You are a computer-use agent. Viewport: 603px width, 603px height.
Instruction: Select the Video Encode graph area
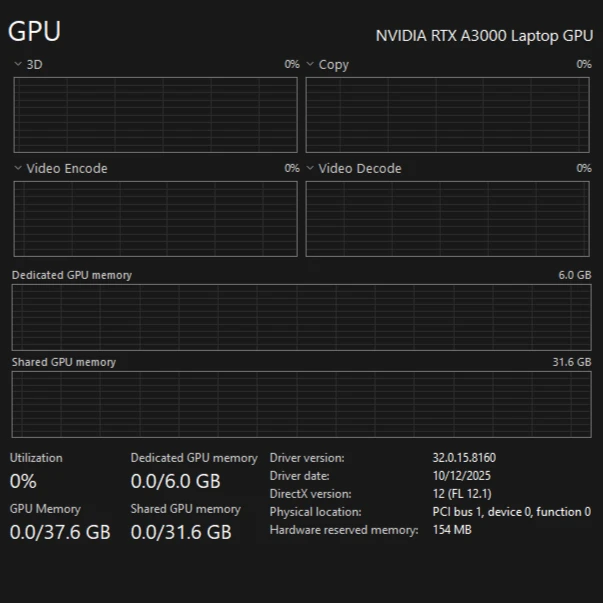pos(155,218)
